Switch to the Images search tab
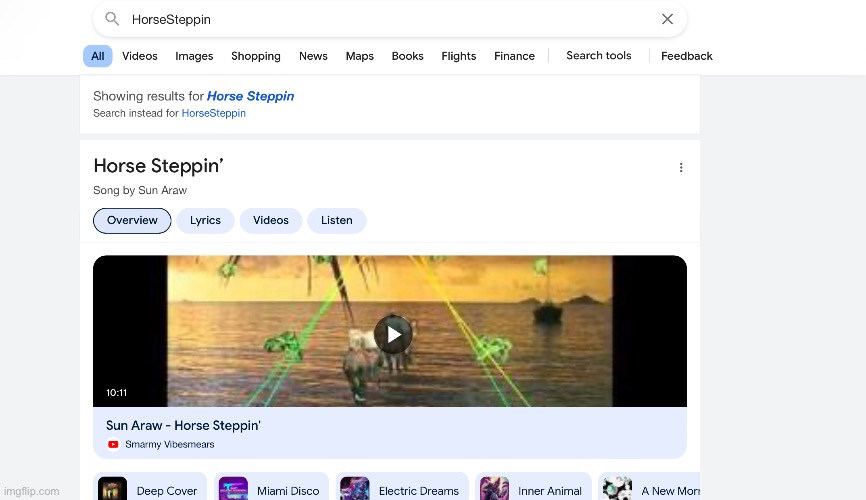 194,56
